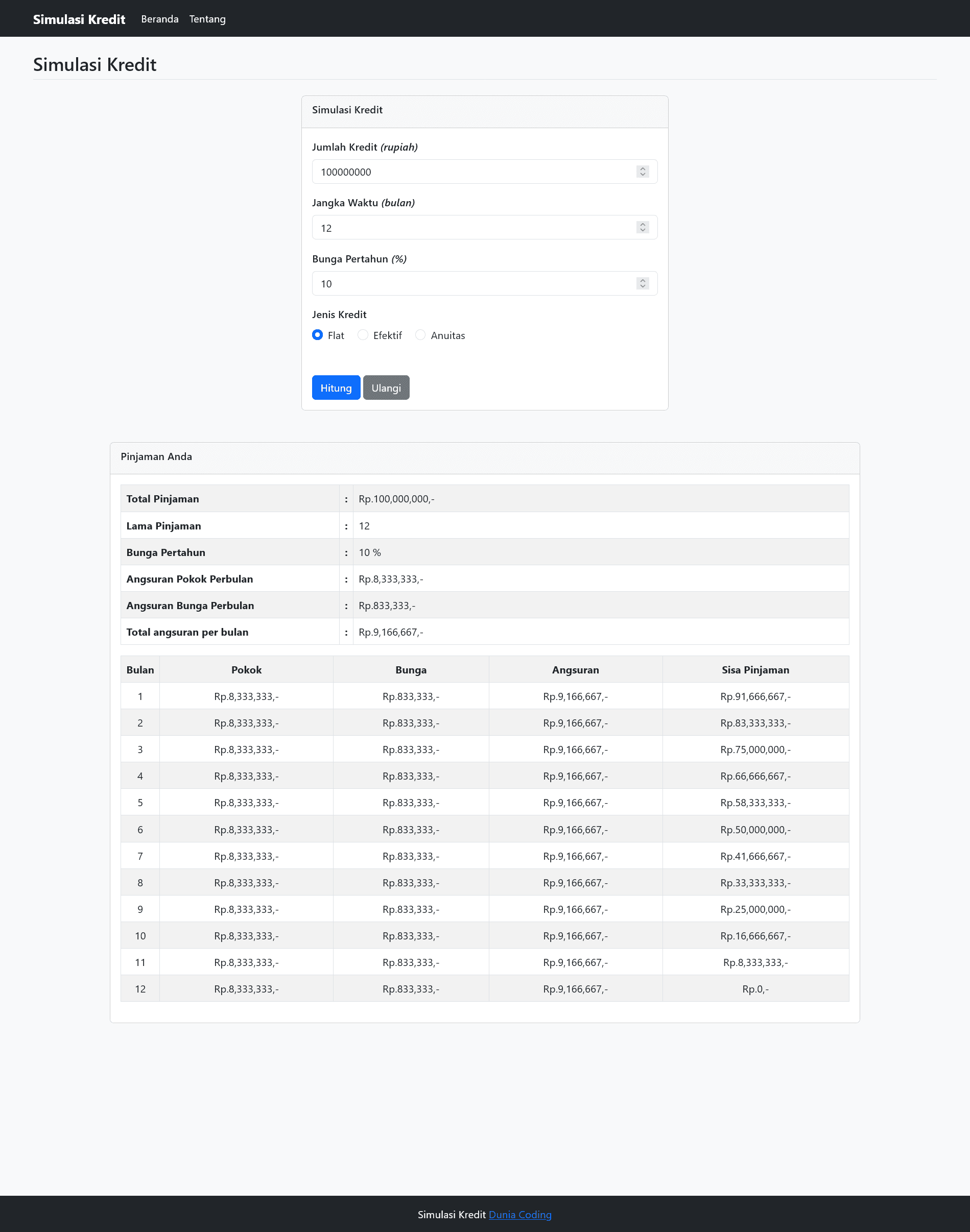Select the Efektif credit type
This screenshot has width=970, height=1232.
363,335
